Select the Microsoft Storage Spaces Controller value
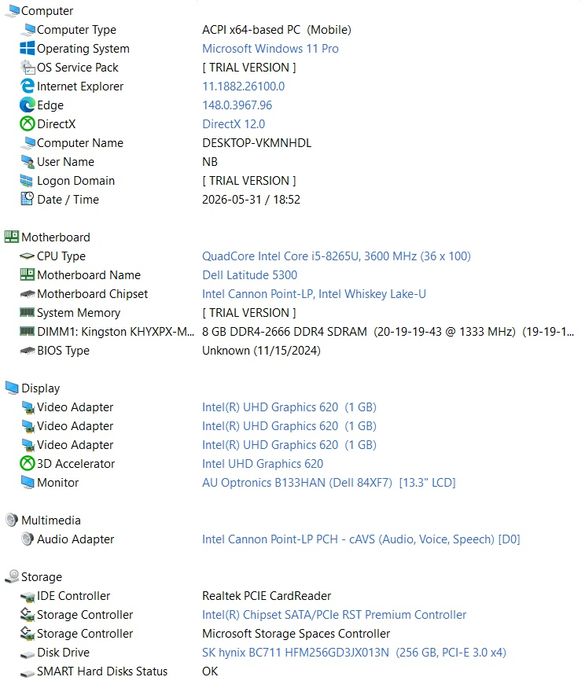This screenshot has width=585, height=699. 296,634
